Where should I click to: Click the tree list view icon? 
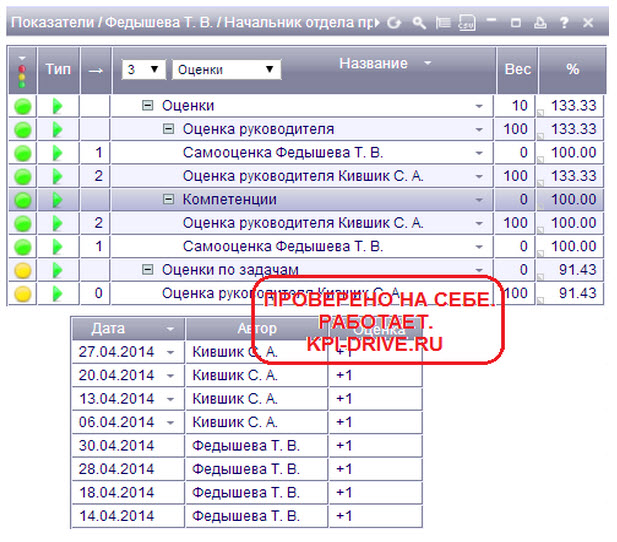(443, 23)
